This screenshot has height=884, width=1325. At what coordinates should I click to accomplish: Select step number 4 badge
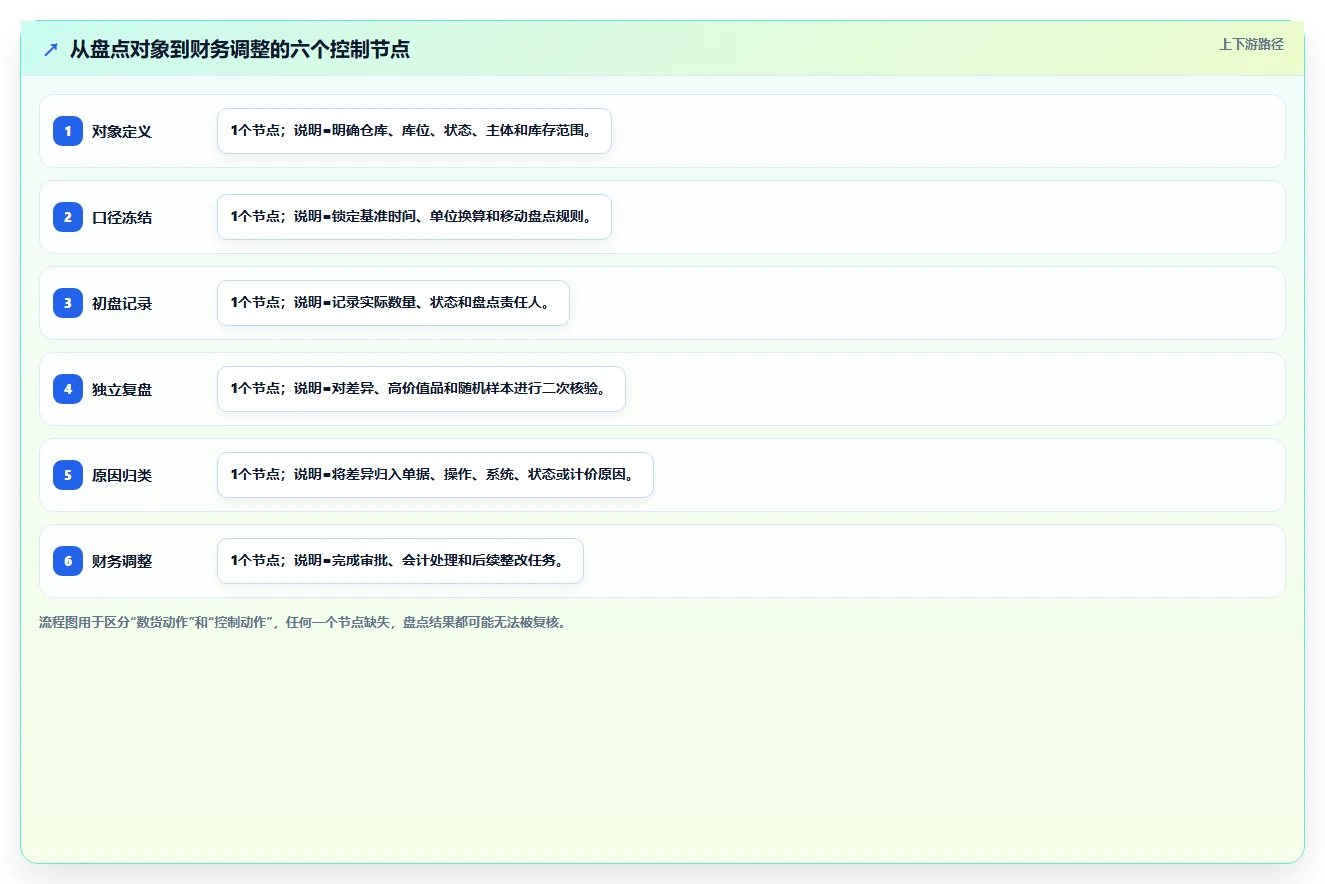point(68,389)
